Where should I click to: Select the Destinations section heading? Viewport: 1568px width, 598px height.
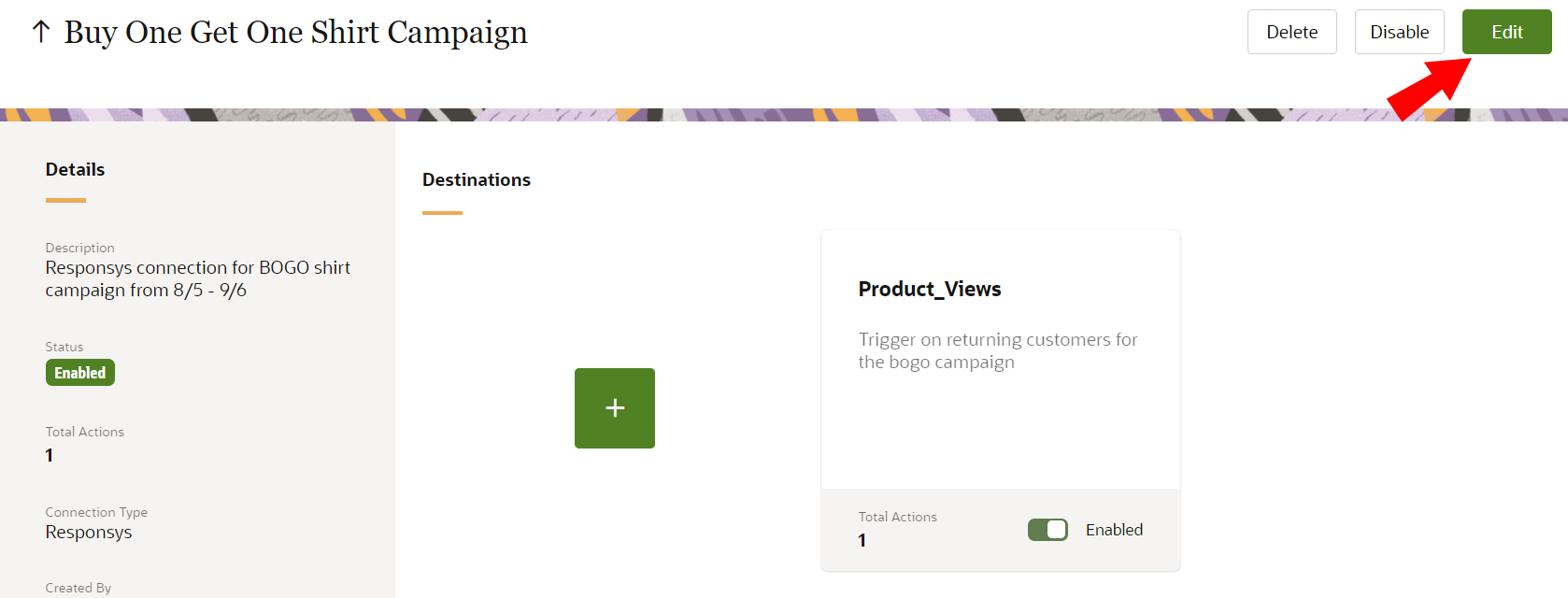(476, 179)
